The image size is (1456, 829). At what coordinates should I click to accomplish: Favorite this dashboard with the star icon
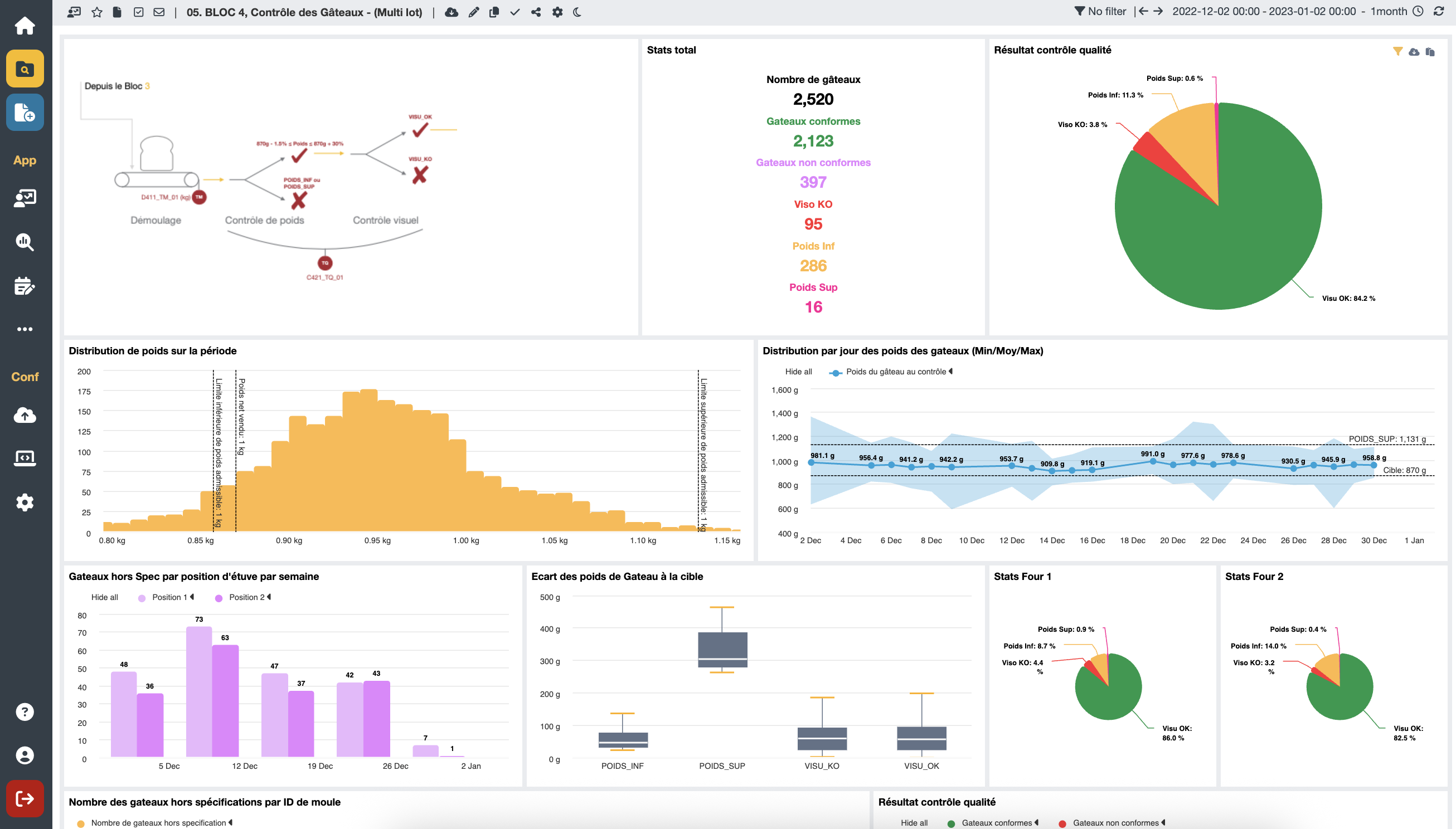coord(97,12)
